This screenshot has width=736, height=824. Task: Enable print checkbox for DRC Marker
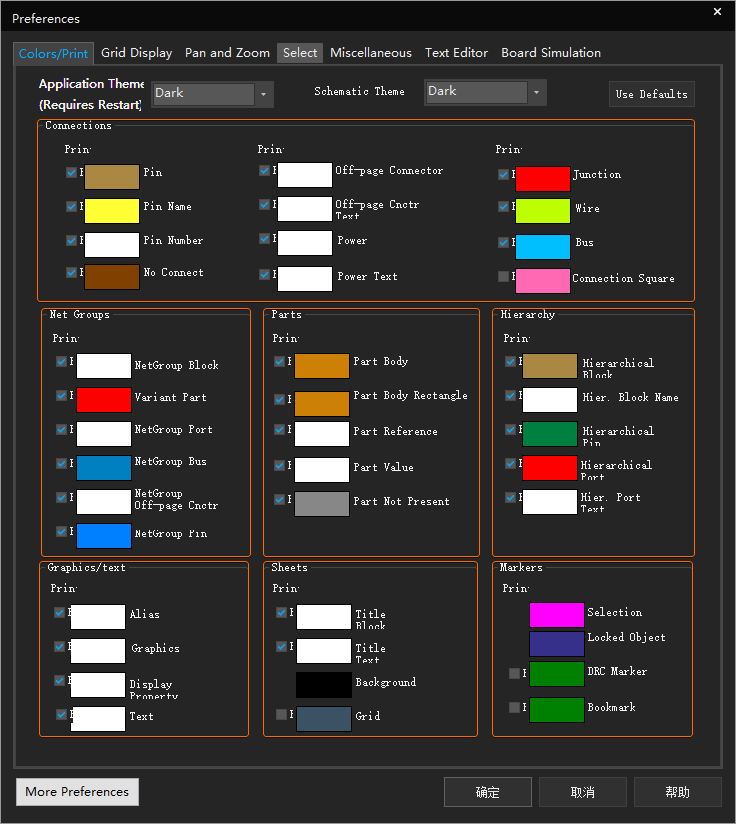[x=514, y=673]
